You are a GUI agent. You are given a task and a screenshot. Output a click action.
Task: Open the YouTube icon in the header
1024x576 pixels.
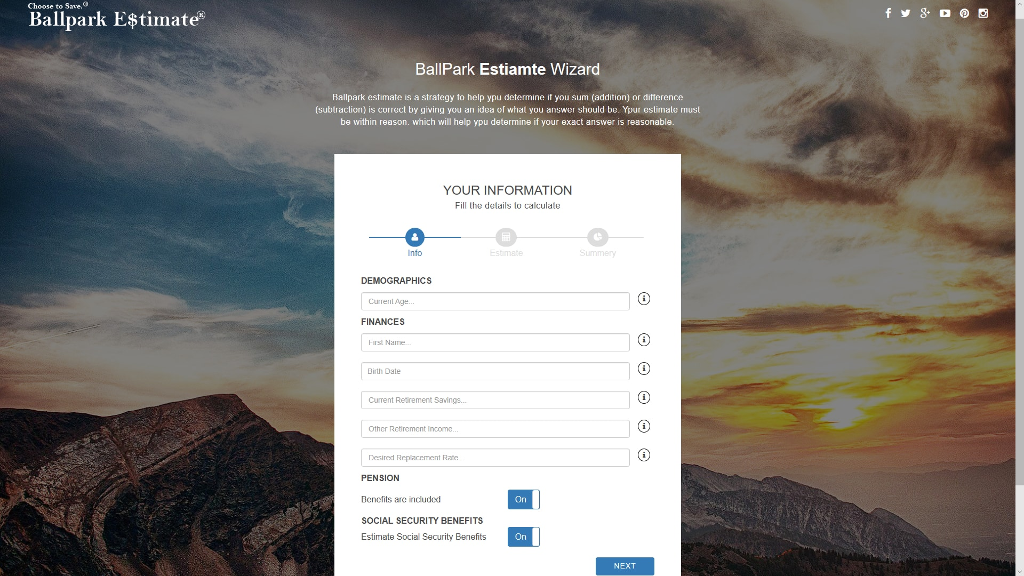coord(944,13)
